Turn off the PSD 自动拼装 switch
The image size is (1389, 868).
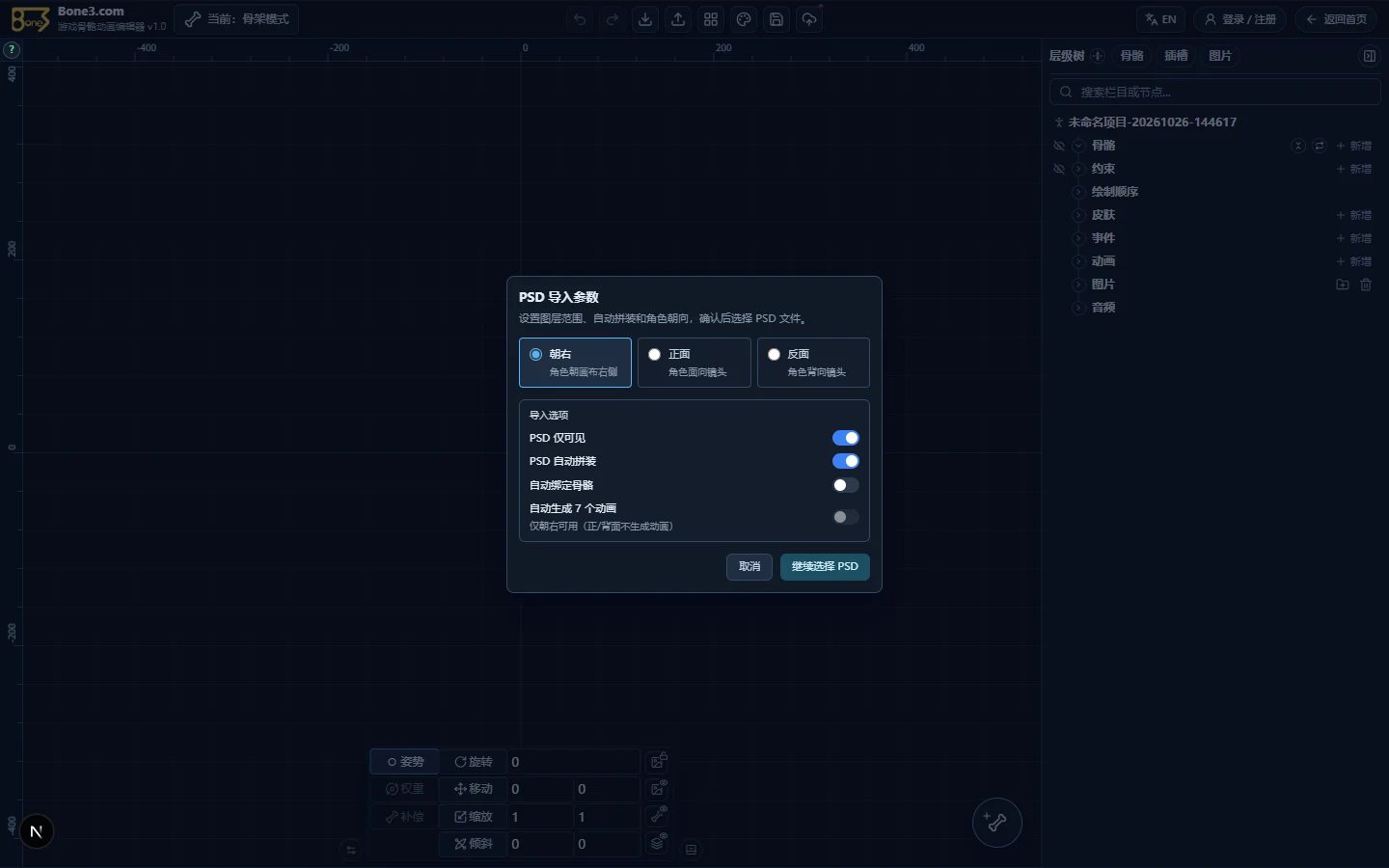click(x=846, y=461)
